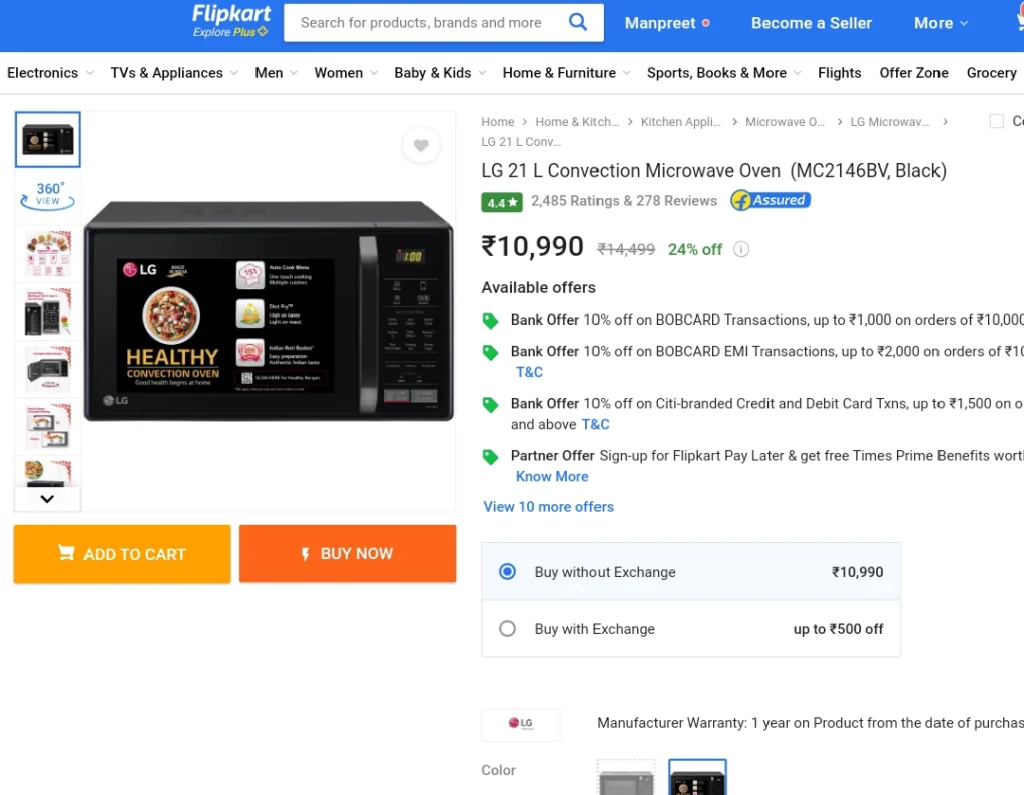Open the Flights tab

pyautogui.click(x=839, y=73)
